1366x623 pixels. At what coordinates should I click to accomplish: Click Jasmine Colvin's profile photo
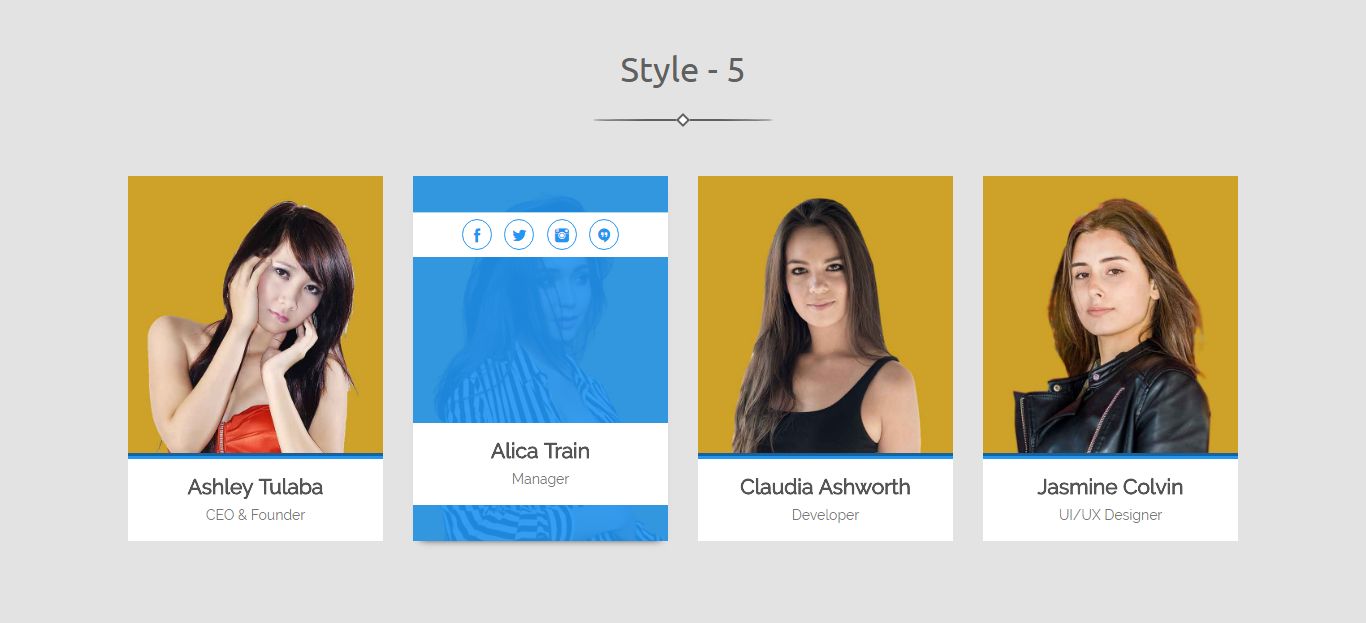click(1110, 315)
